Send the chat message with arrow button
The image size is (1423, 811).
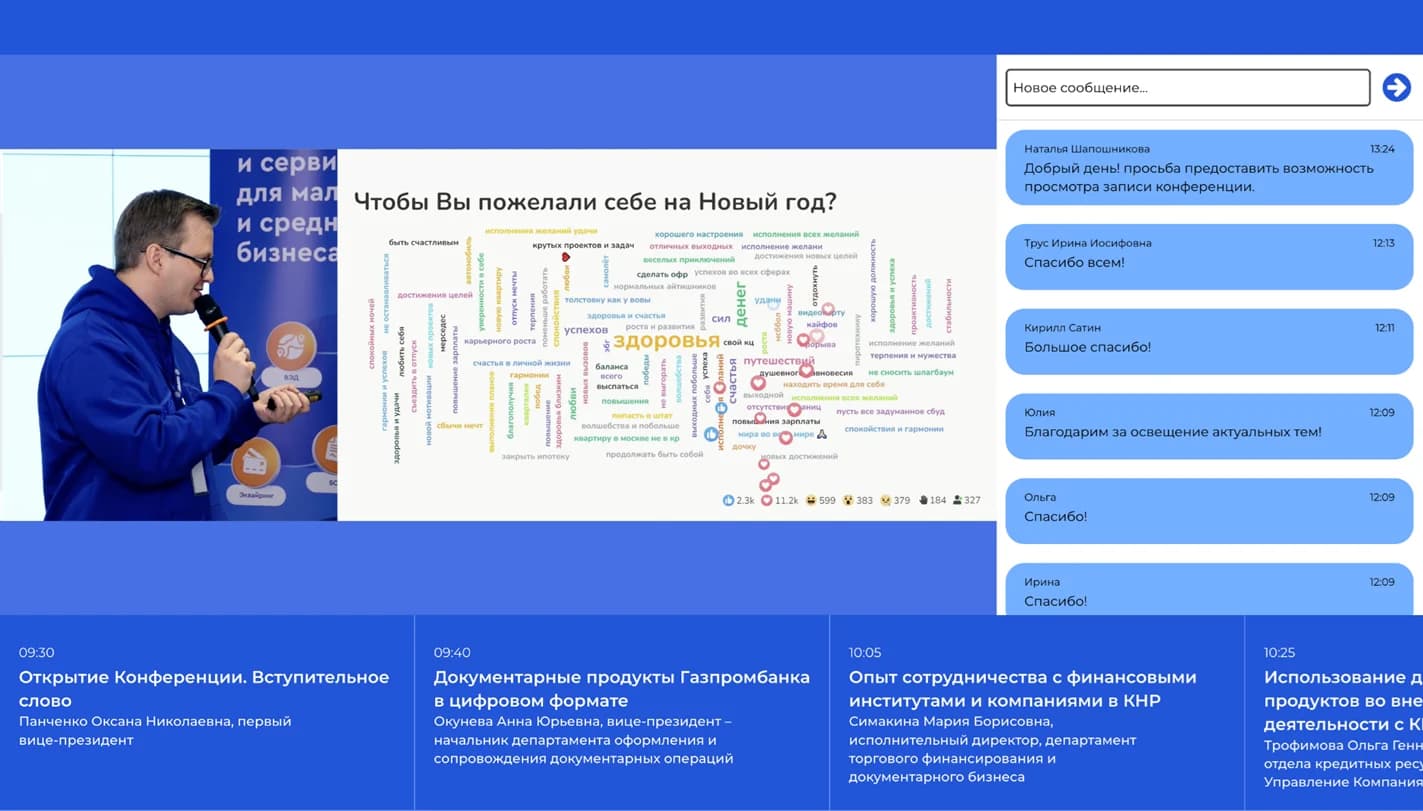[1396, 87]
